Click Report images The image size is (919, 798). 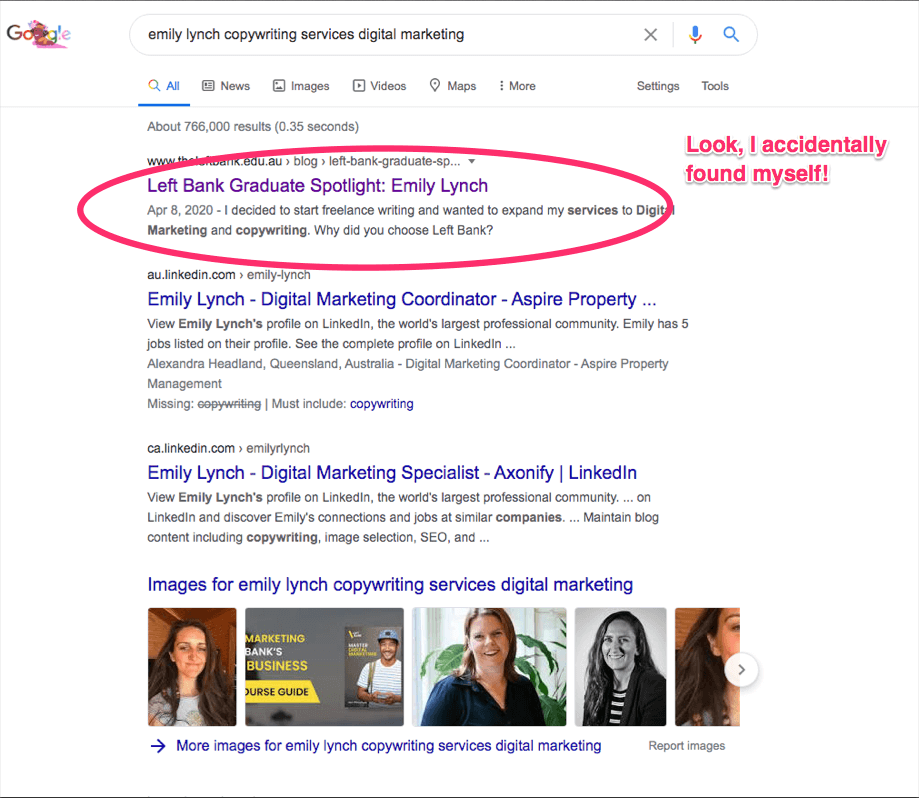686,746
